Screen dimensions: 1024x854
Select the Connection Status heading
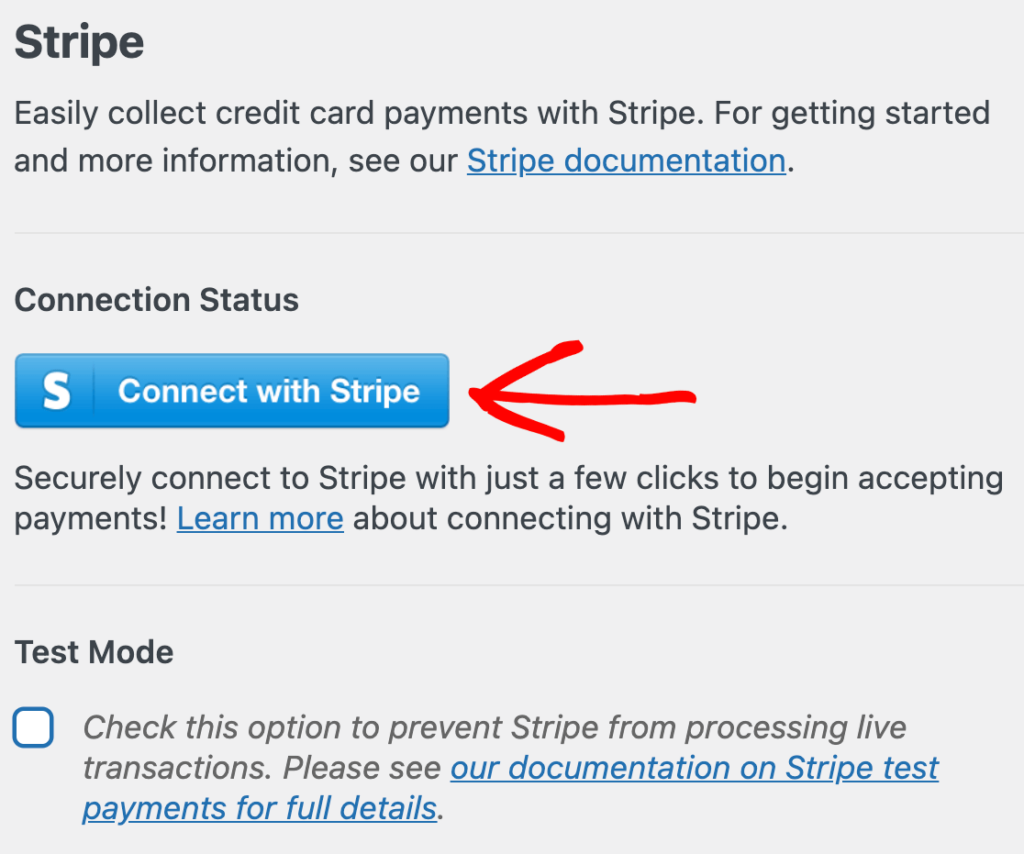point(156,299)
